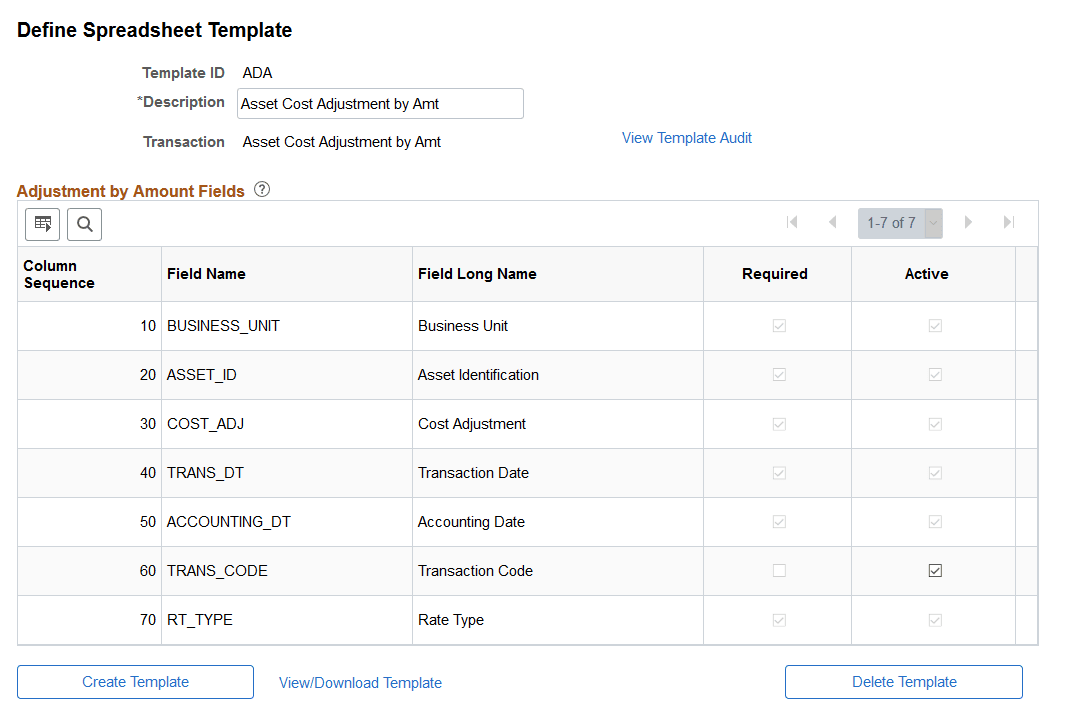The image size is (1066, 708).
Task: Open the View/Download Template link
Action: pos(360,682)
